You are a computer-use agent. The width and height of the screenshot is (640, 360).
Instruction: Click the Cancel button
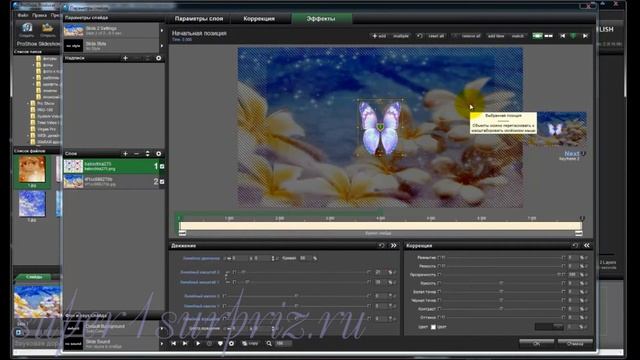click(x=575, y=344)
